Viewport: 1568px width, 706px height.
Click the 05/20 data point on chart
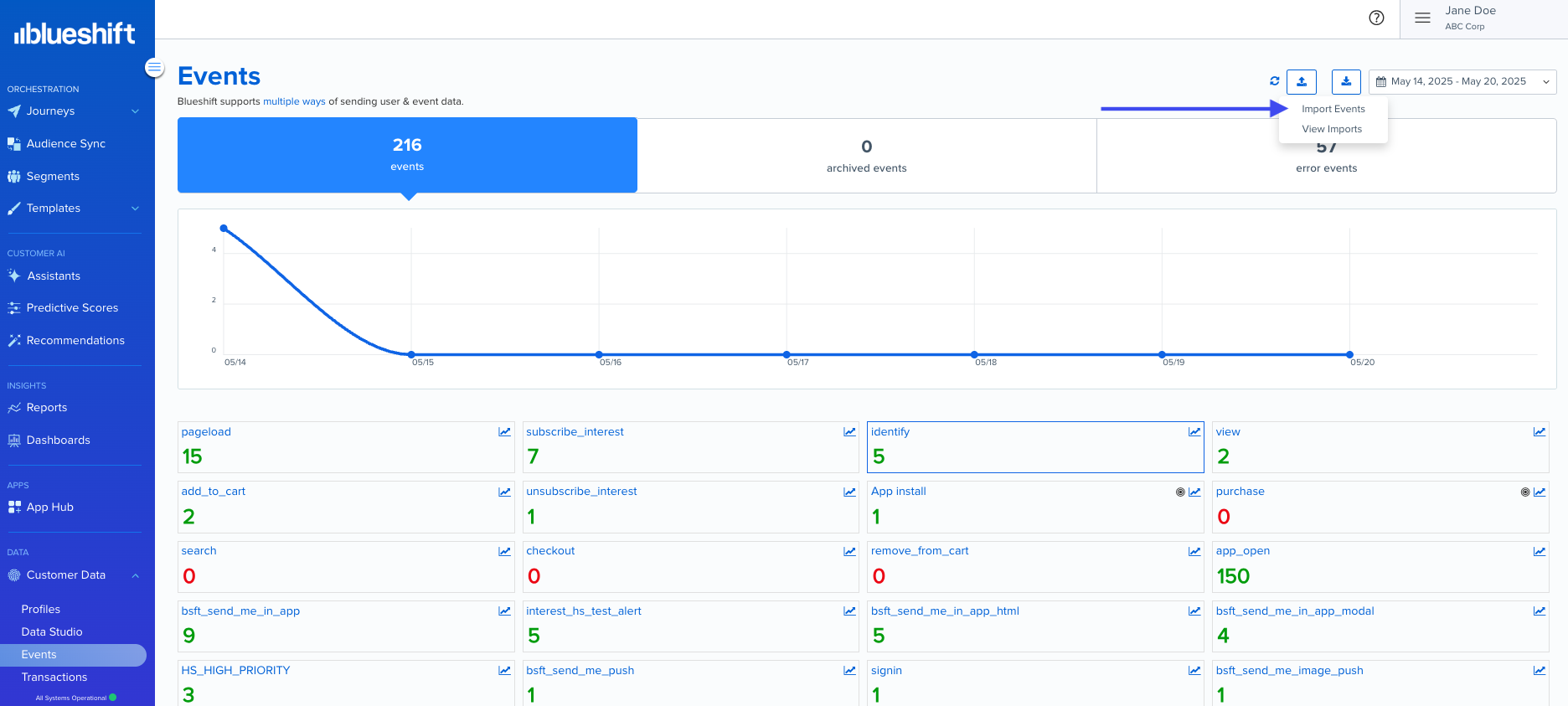point(1349,354)
